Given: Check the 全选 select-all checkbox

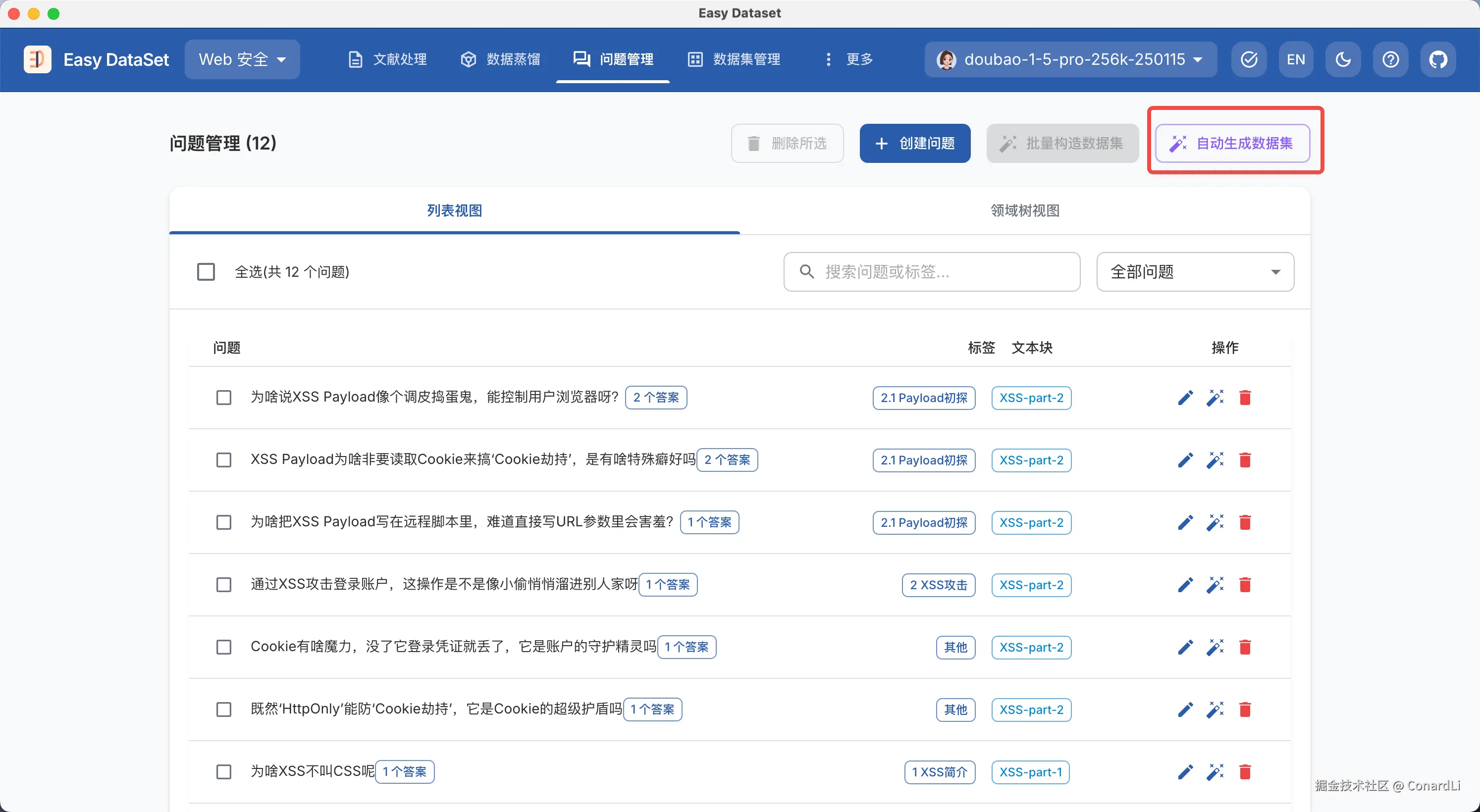Looking at the screenshot, I should coord(206,272).
